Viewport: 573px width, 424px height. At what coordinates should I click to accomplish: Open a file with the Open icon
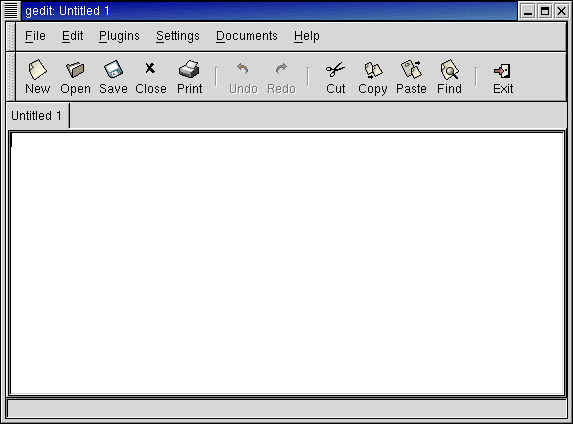point(75,69)
